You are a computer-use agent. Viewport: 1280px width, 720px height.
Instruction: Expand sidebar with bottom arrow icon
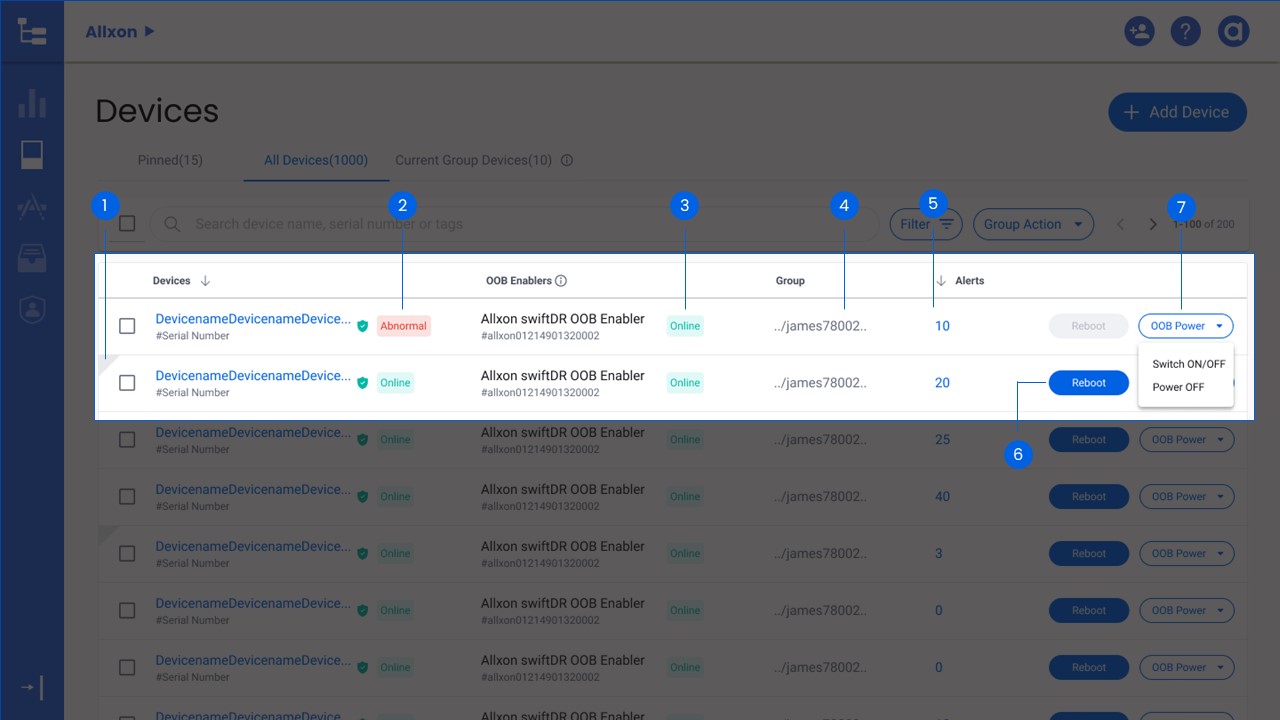(x=32, y=688)
